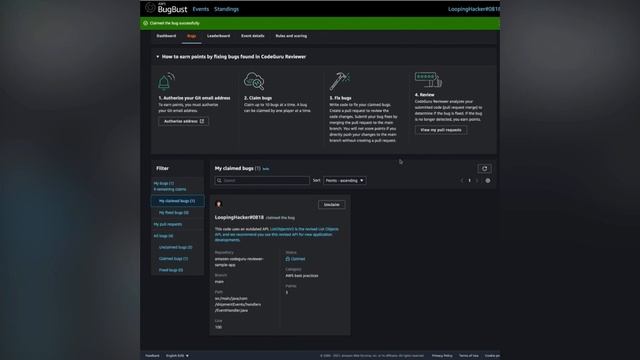Select the Bugs tab
This screenshot has height=360, width=640.
(x=191, y=36)
